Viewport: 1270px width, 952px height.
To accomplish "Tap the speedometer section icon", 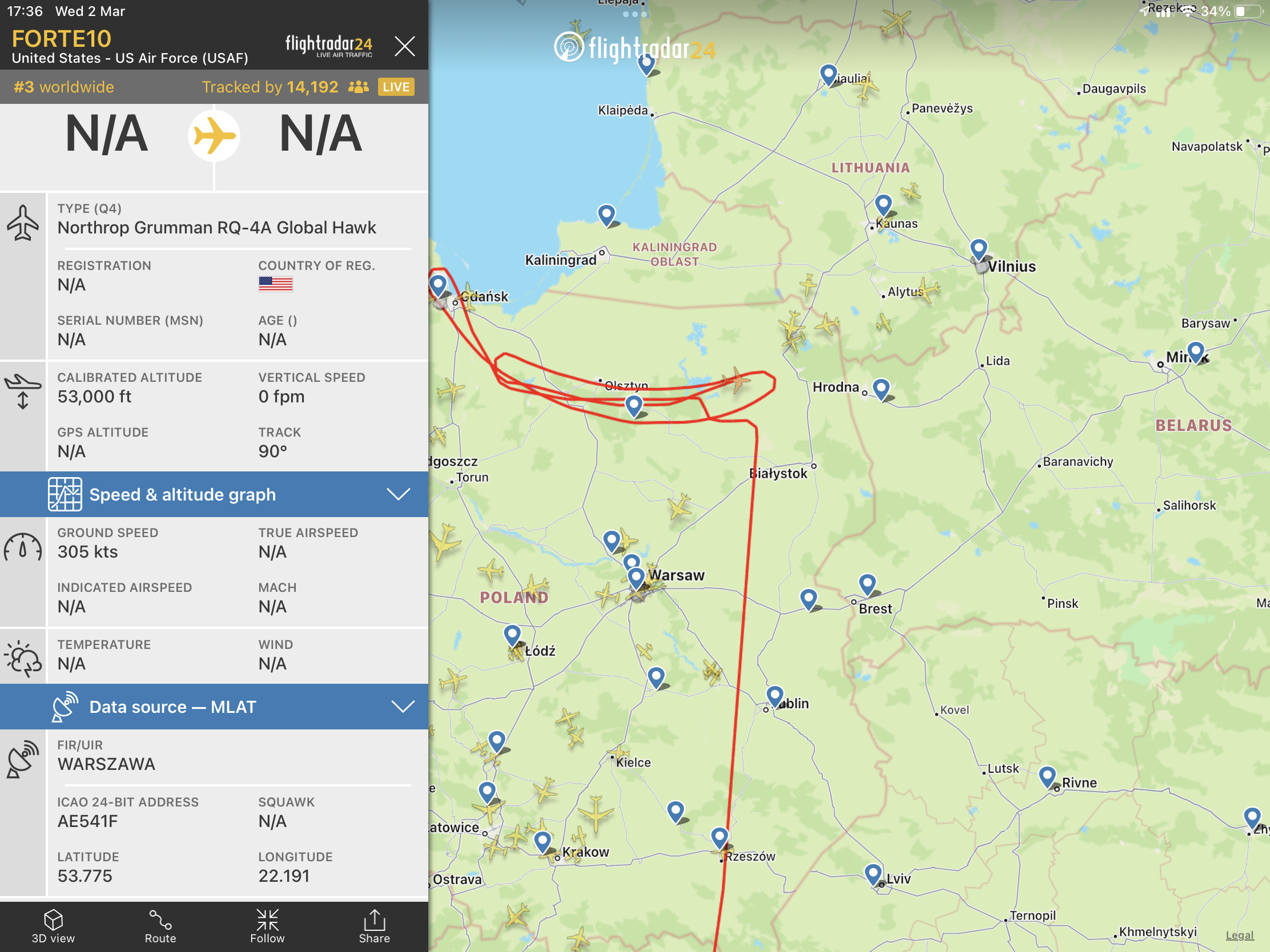I will [23, 547].
